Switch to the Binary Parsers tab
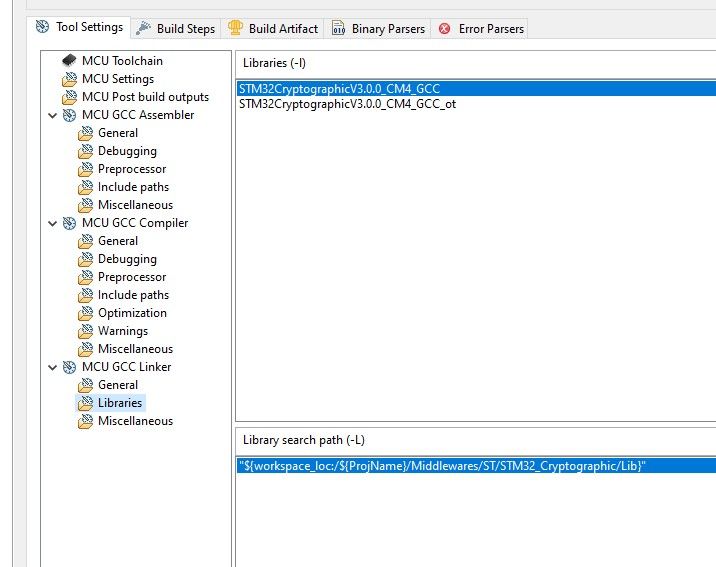Image resolution: width=716 pixels, height=567 pixels. click(x=378, y=28)
